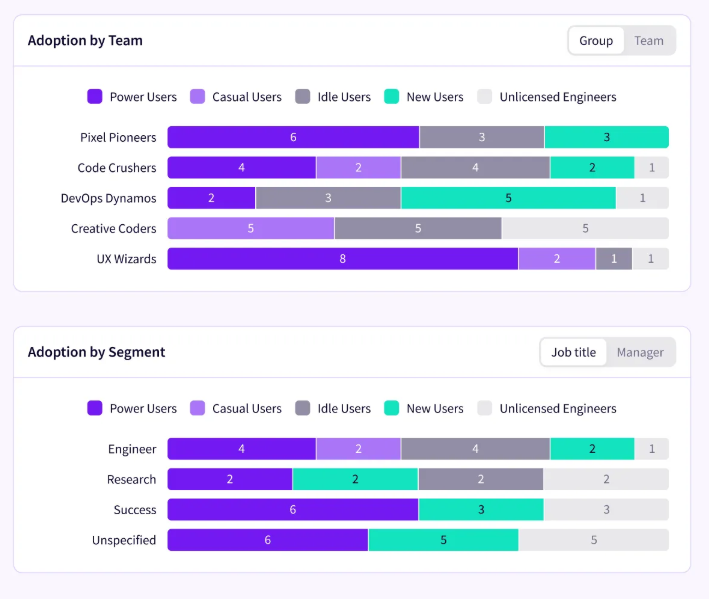Click Code Crushers power users bar 4
709x599 pixels.
241,168
